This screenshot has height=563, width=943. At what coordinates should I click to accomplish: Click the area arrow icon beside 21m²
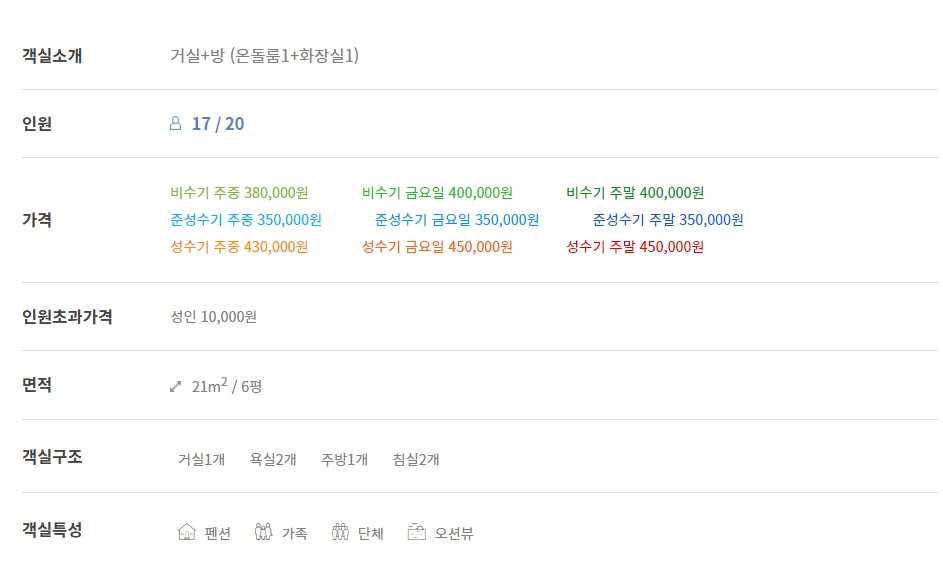[x=175, y=386]
